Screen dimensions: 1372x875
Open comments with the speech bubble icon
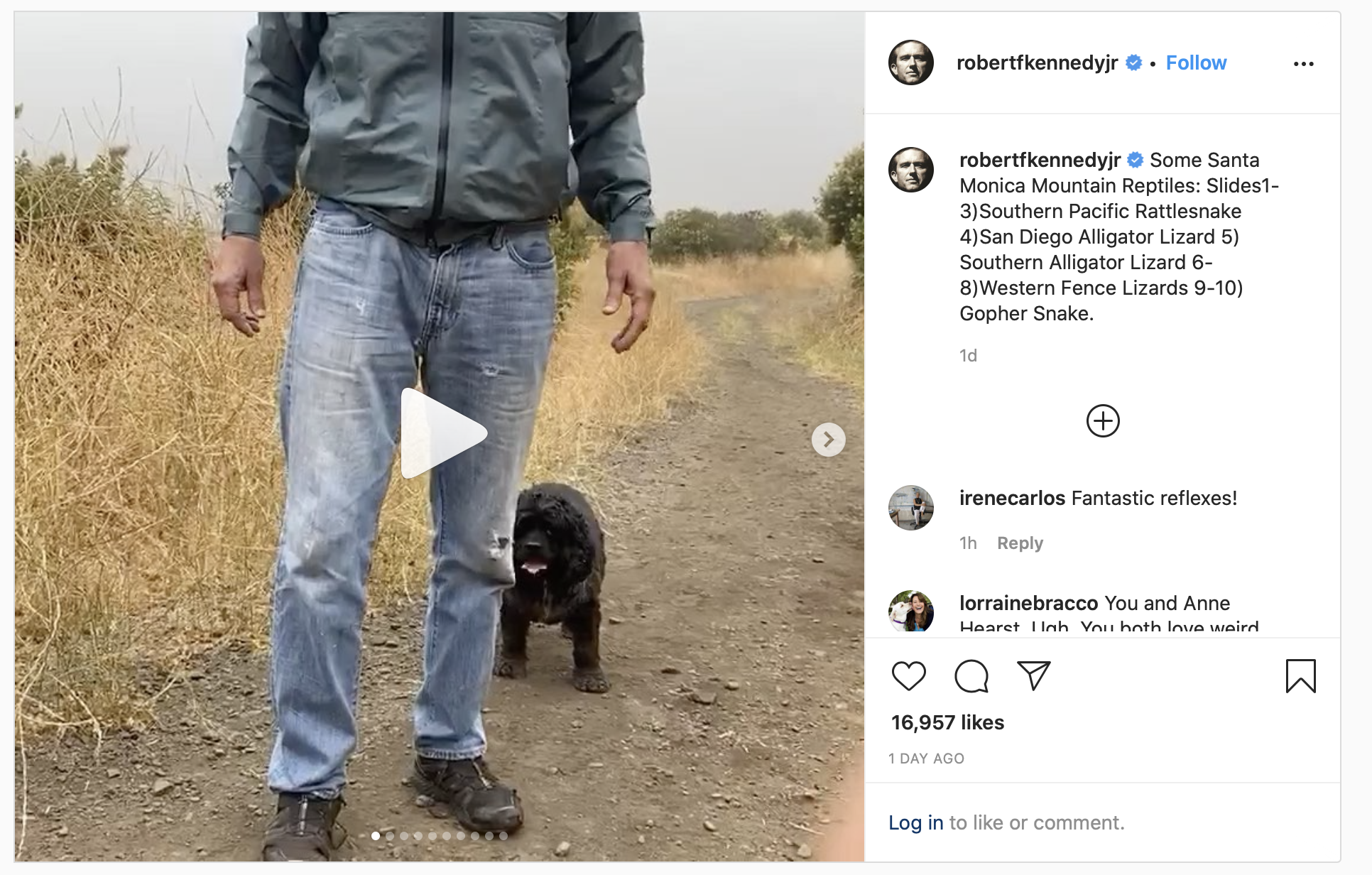click(x=971, y=675)
